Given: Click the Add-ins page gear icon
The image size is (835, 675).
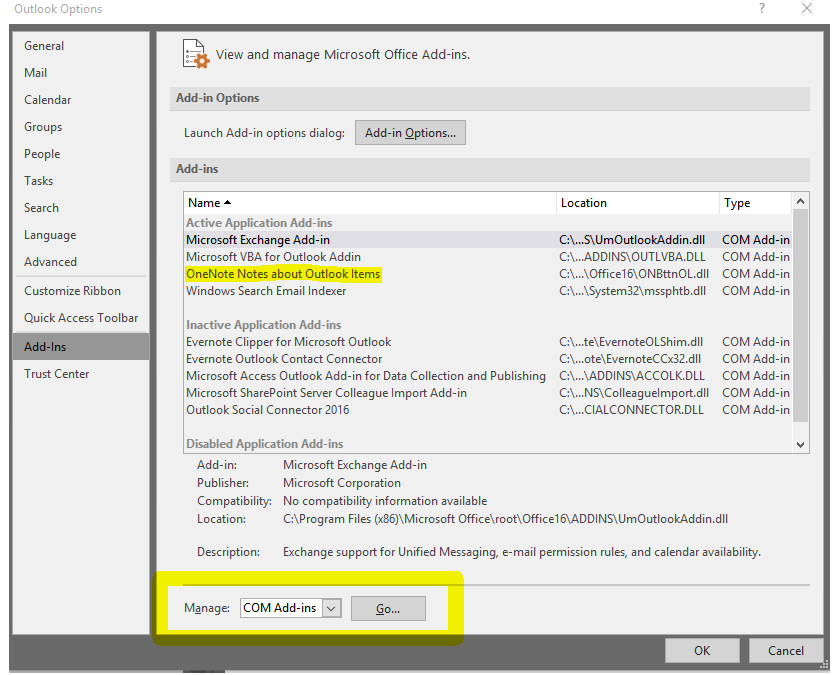Looking at the screenshot, I should pyautogui.click(x=196, y=54).
